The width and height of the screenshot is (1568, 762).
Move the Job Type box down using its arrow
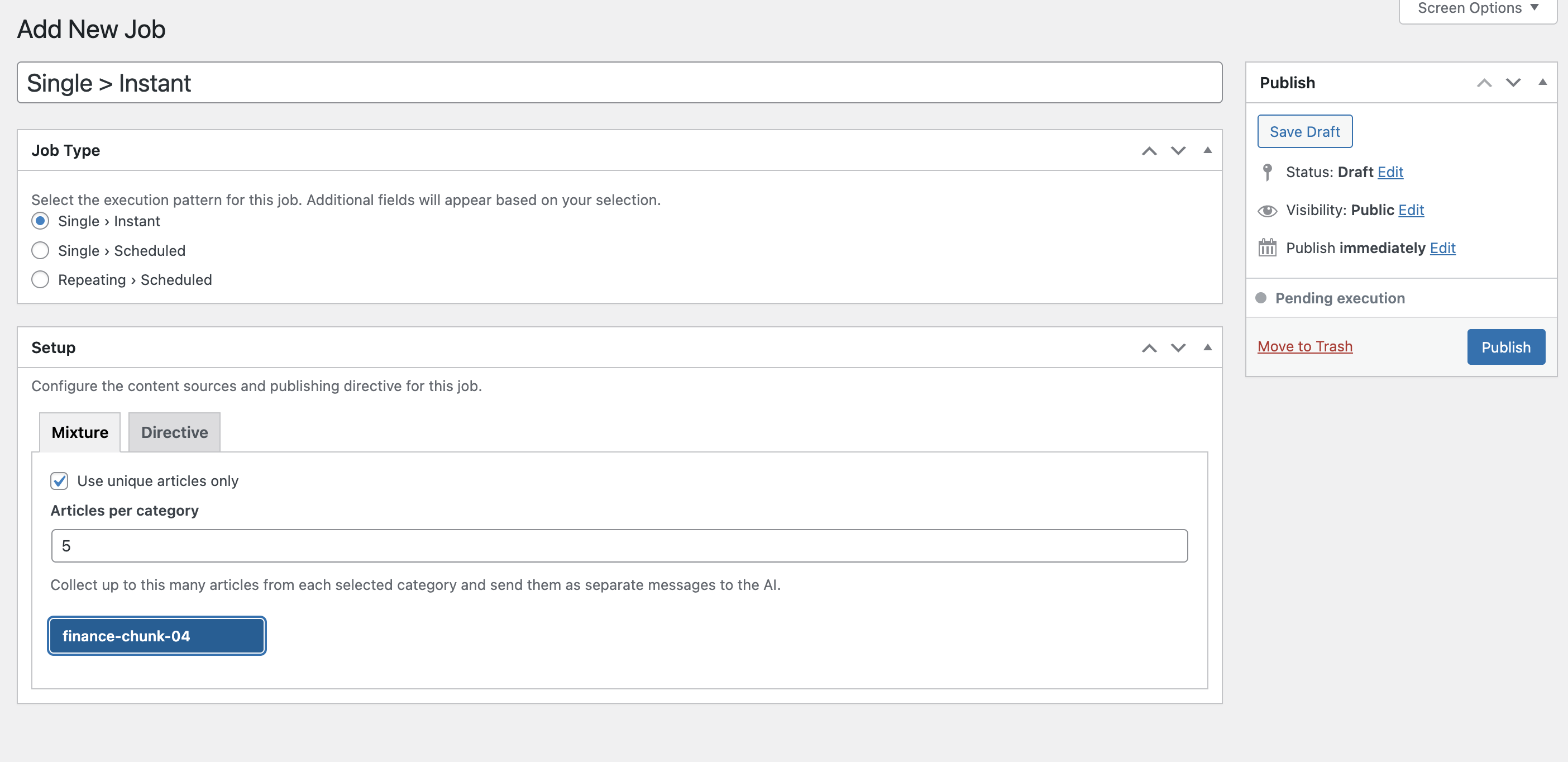[1177, 150]
